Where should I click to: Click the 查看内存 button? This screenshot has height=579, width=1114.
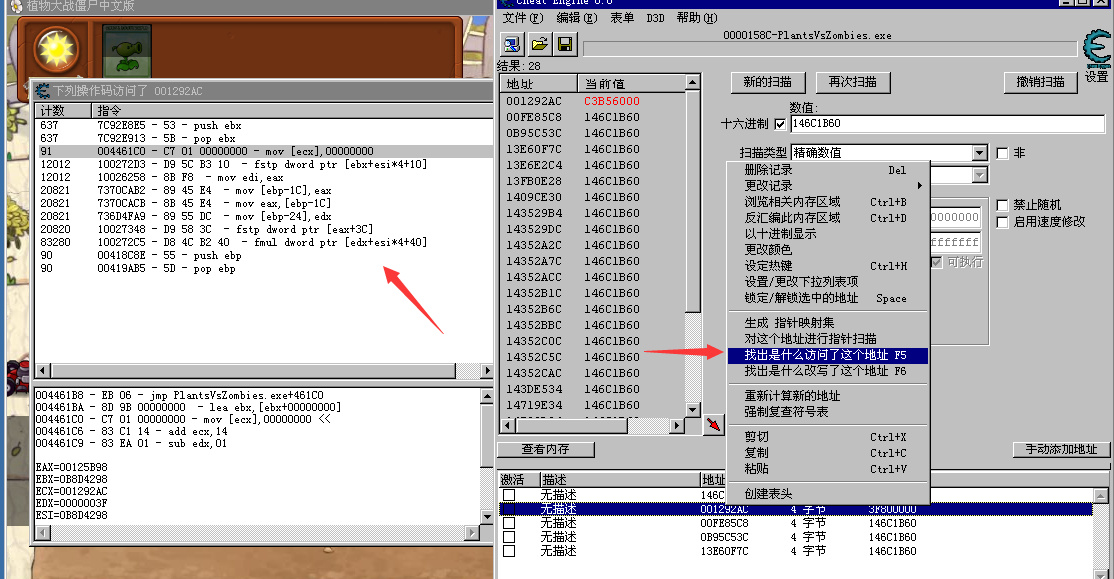coord(546,449)
